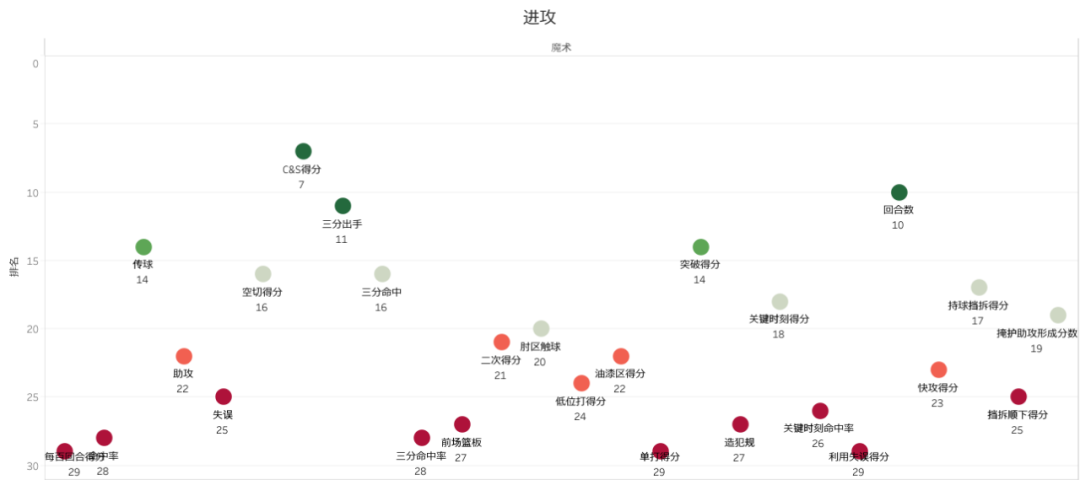Viewport: 1080px width, 480px height.
Task: Select the 前场篮板 data point
Action: (462, 424)
